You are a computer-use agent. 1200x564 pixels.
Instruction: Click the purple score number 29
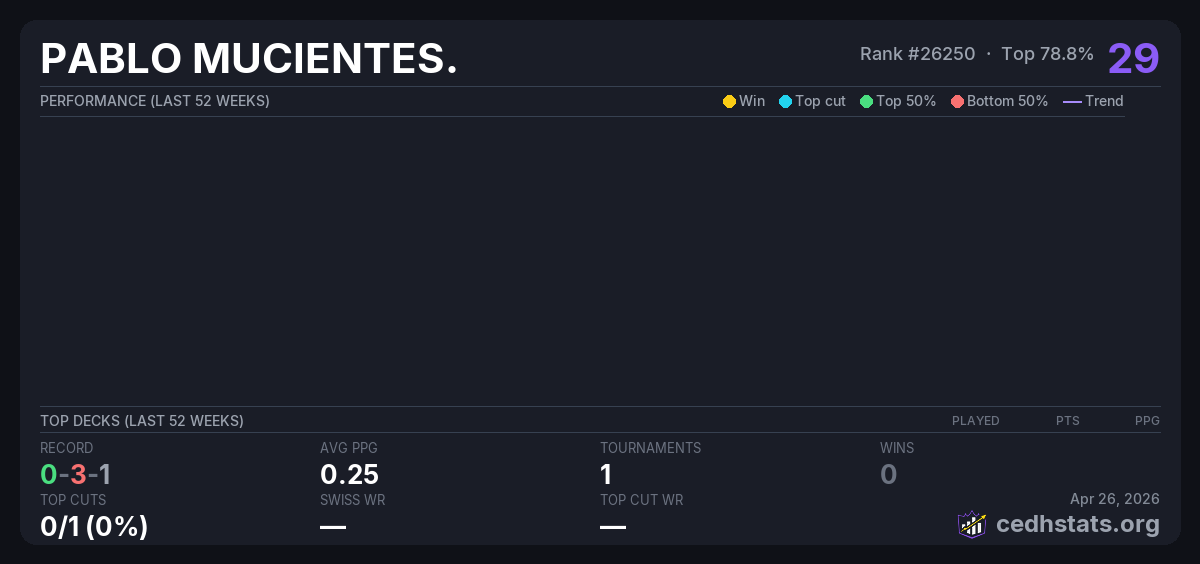coord(1133,58)
